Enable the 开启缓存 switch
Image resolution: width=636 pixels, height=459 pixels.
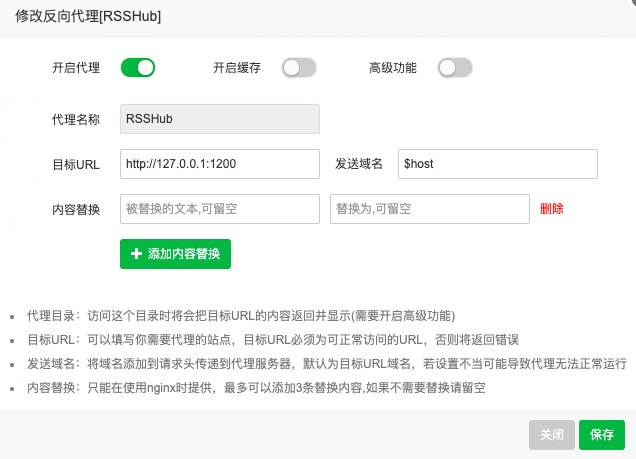point(299,68)
